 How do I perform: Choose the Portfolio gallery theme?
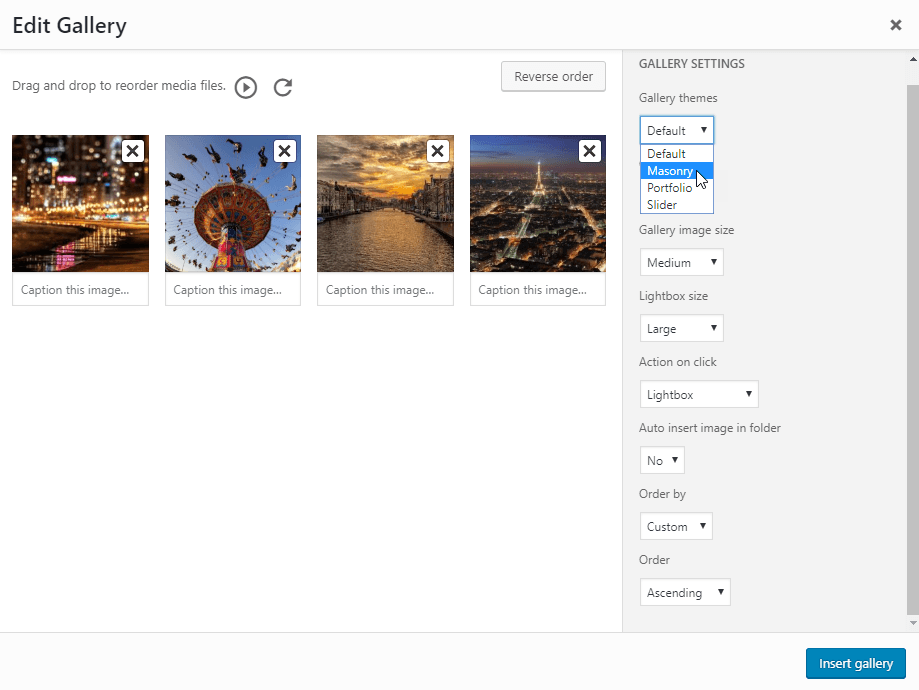(669, 188)
